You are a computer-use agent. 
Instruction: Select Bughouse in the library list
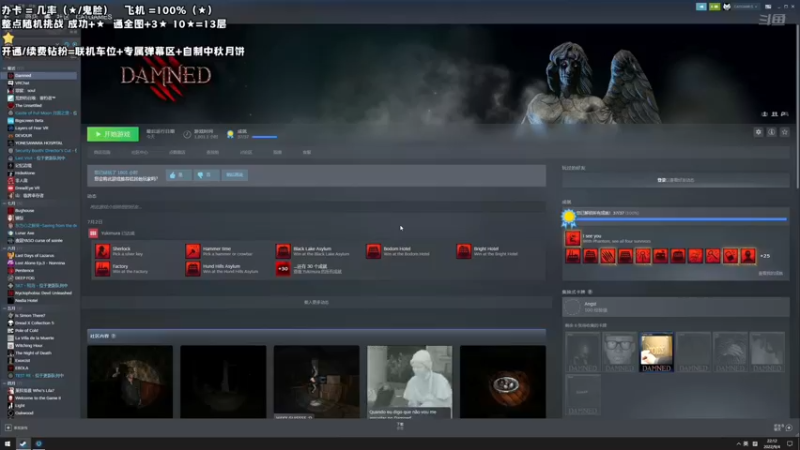coord(39,210)
